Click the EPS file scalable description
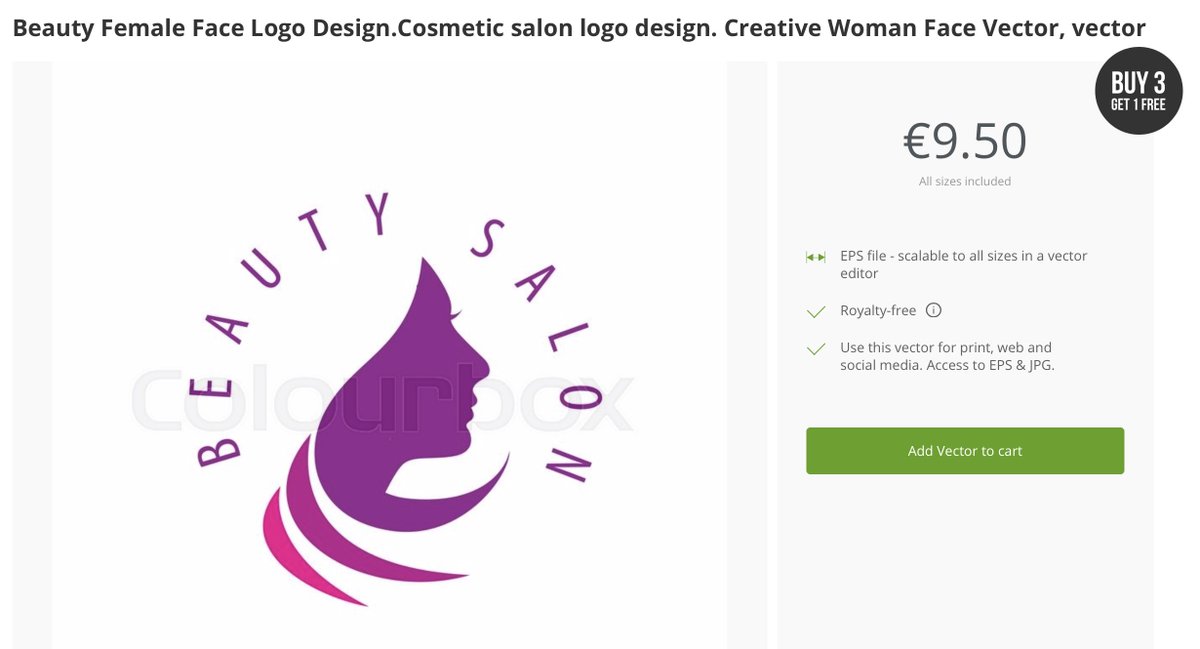1200x649 pixels. [963, 264]
